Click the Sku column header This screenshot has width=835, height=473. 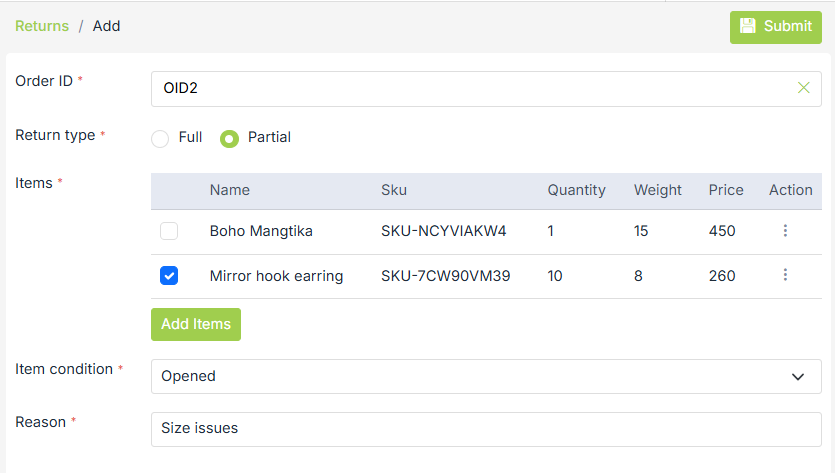[394, 190]
